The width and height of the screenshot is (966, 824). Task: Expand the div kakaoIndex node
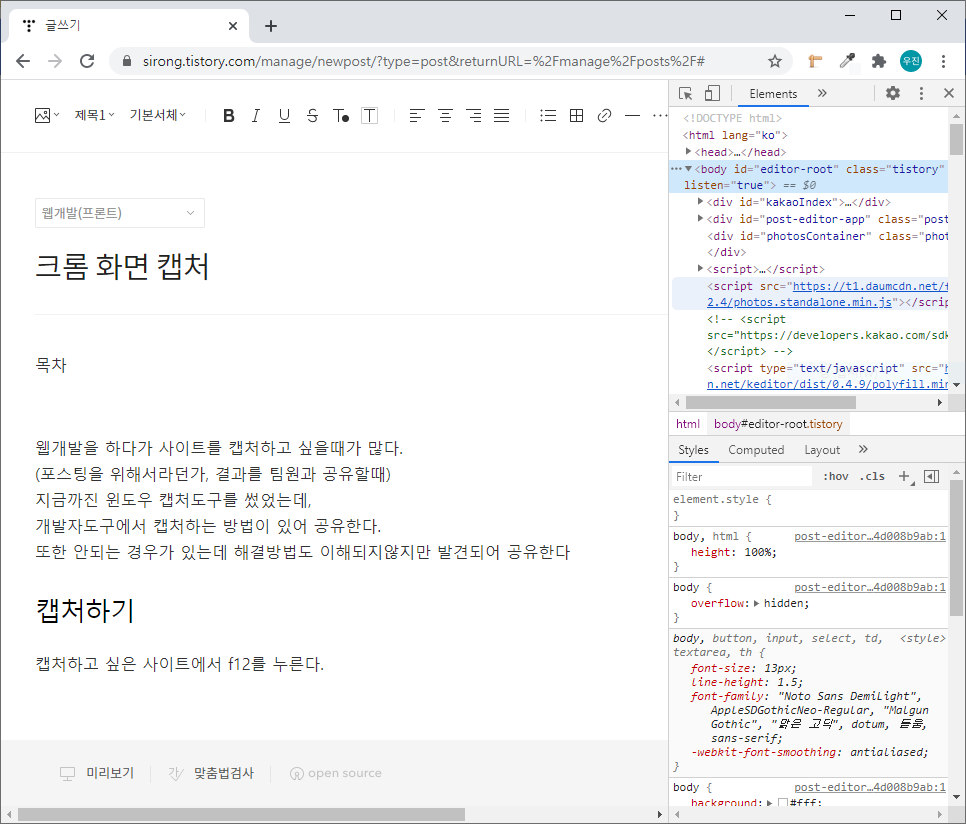pyautogui.click(x=700, y=201)
